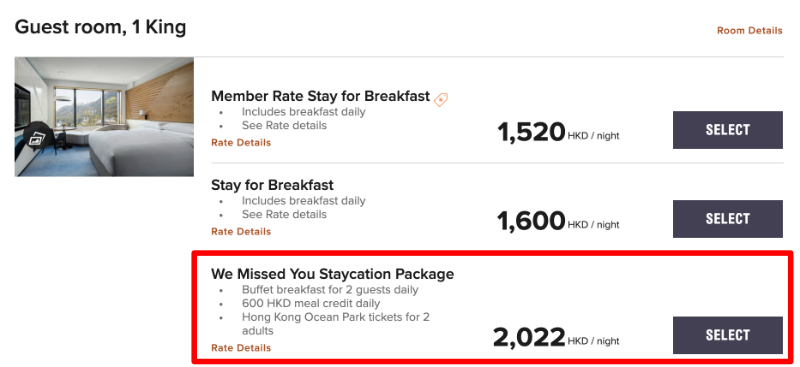Open the photo gallery icon on room image
The width and height of the screenshot is (800, 367).
(x=37, y=138)
